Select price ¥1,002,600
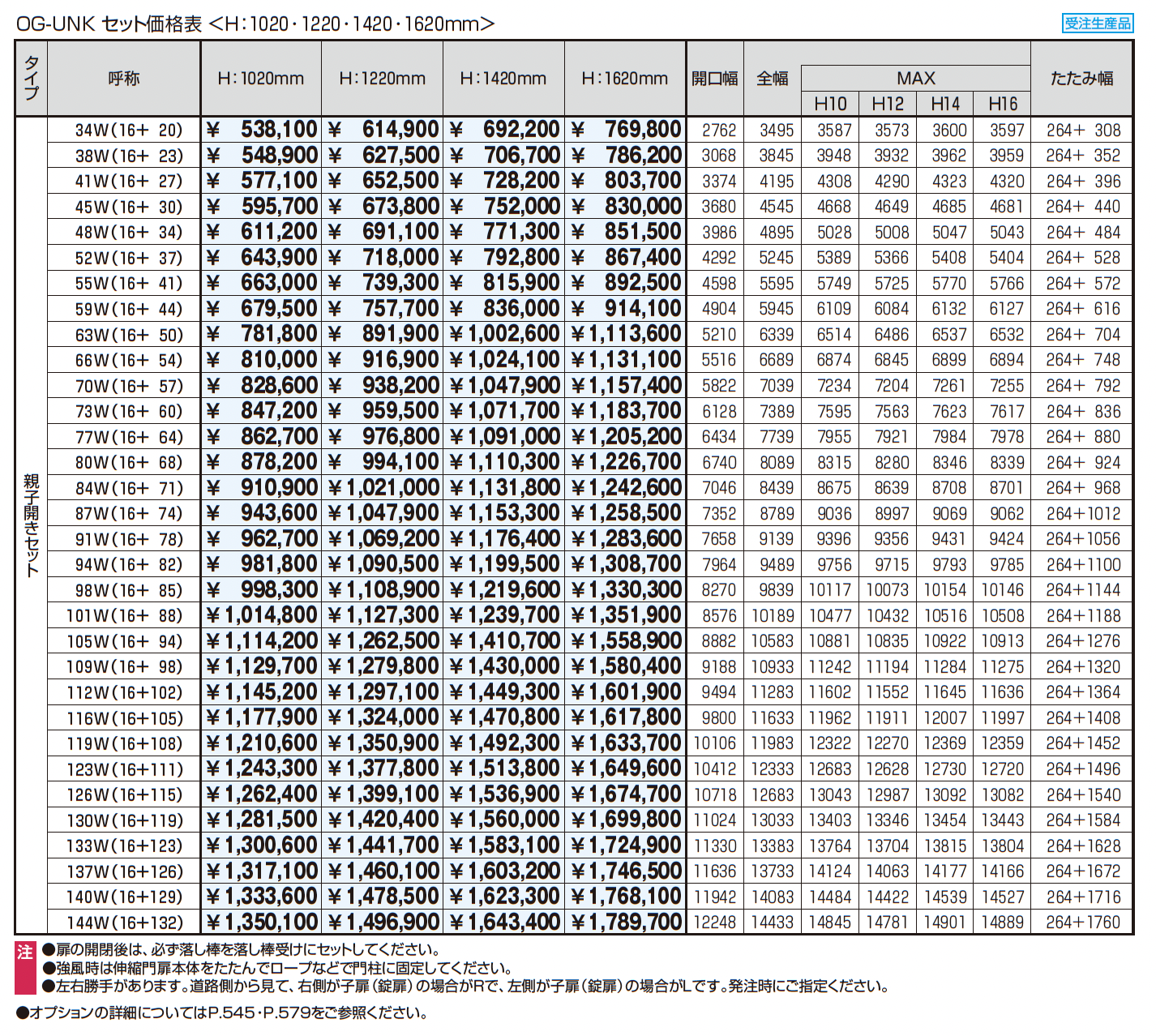1156x1036 pixels. (504, 334)
